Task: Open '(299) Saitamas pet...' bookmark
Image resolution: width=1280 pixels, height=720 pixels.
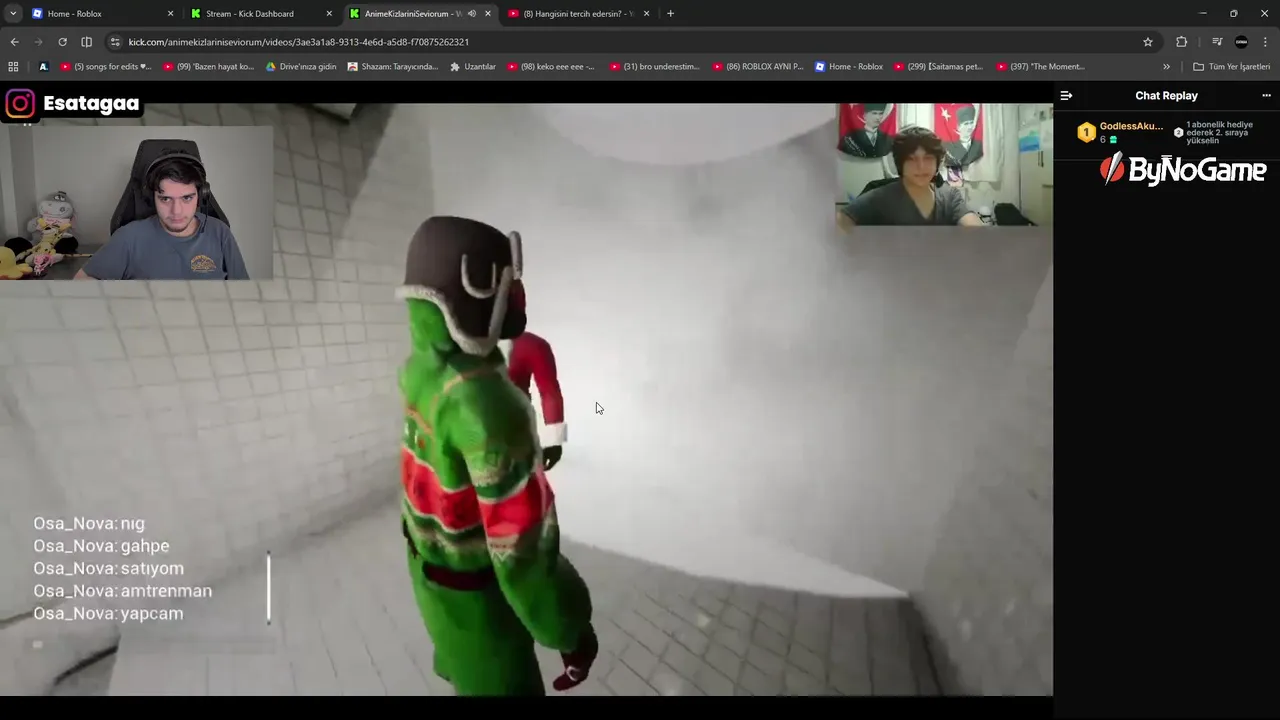Action: 938,67
